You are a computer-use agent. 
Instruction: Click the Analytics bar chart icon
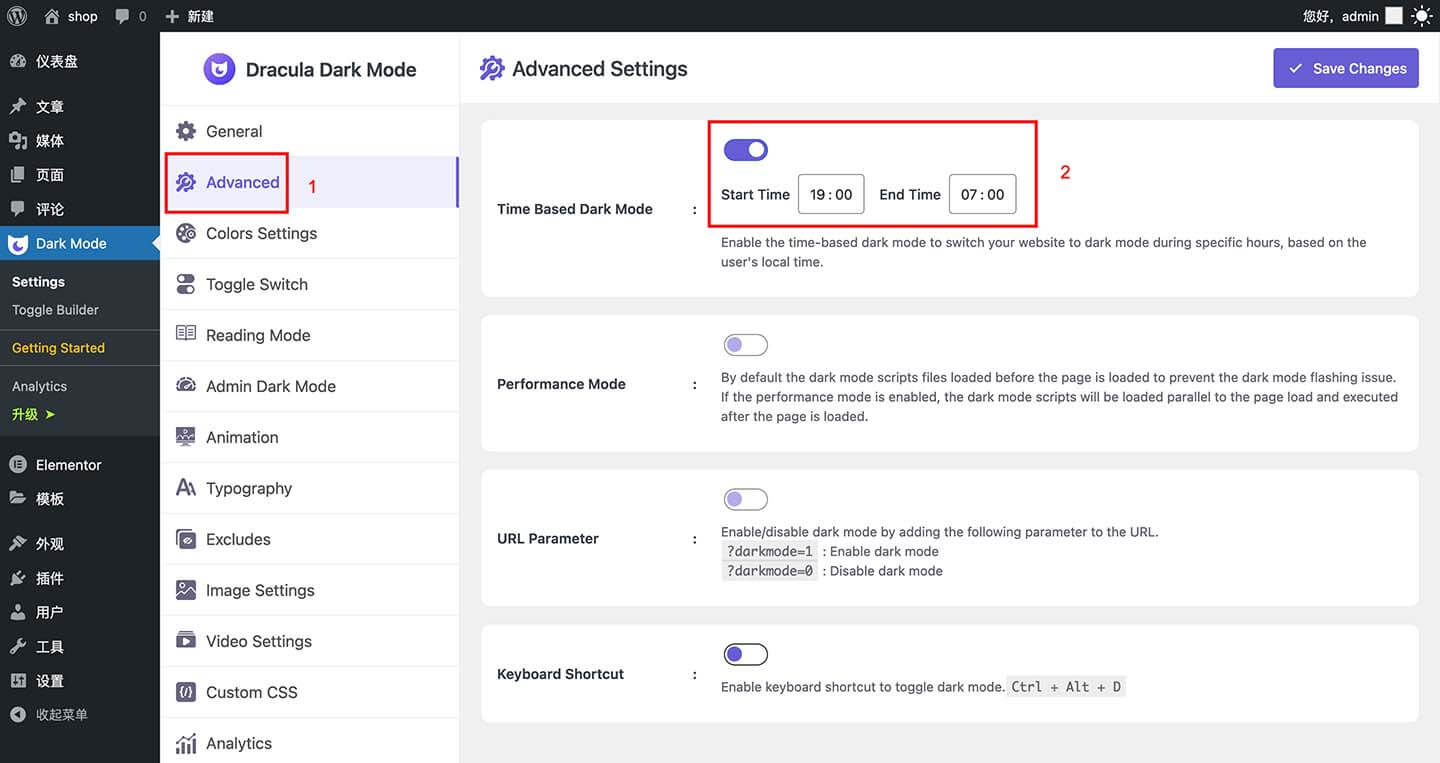186,743
